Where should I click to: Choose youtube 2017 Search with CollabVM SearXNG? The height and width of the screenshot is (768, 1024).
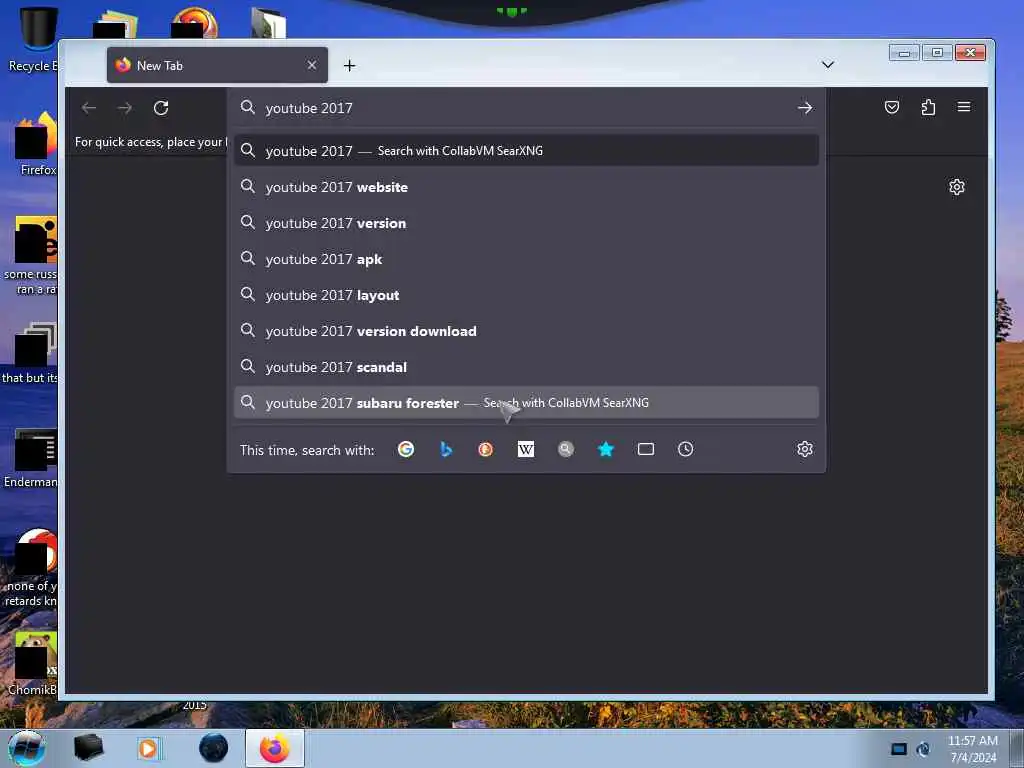(x=526, y=151)
